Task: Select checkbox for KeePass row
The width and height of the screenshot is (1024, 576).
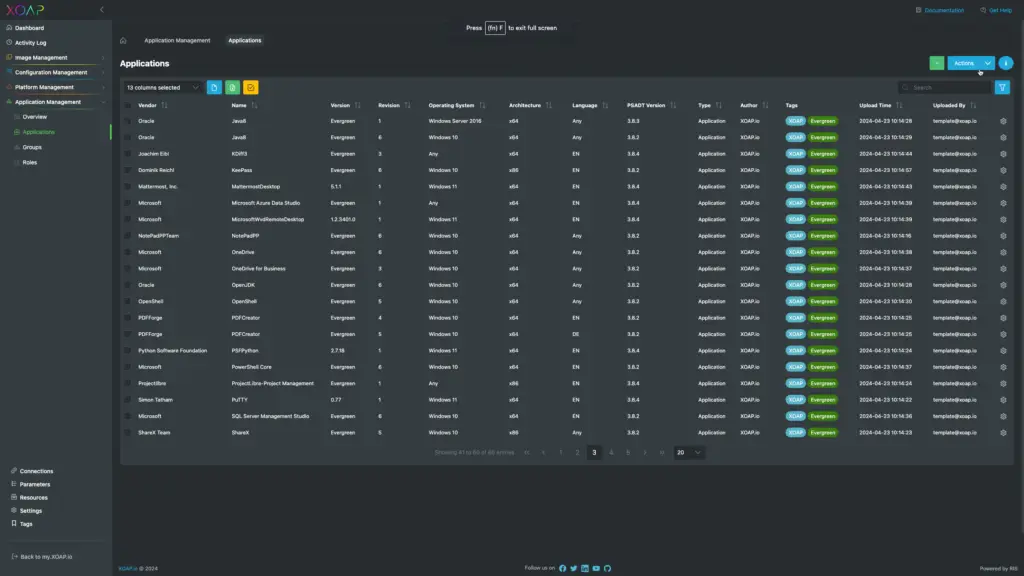Action: tap(128, 170)
